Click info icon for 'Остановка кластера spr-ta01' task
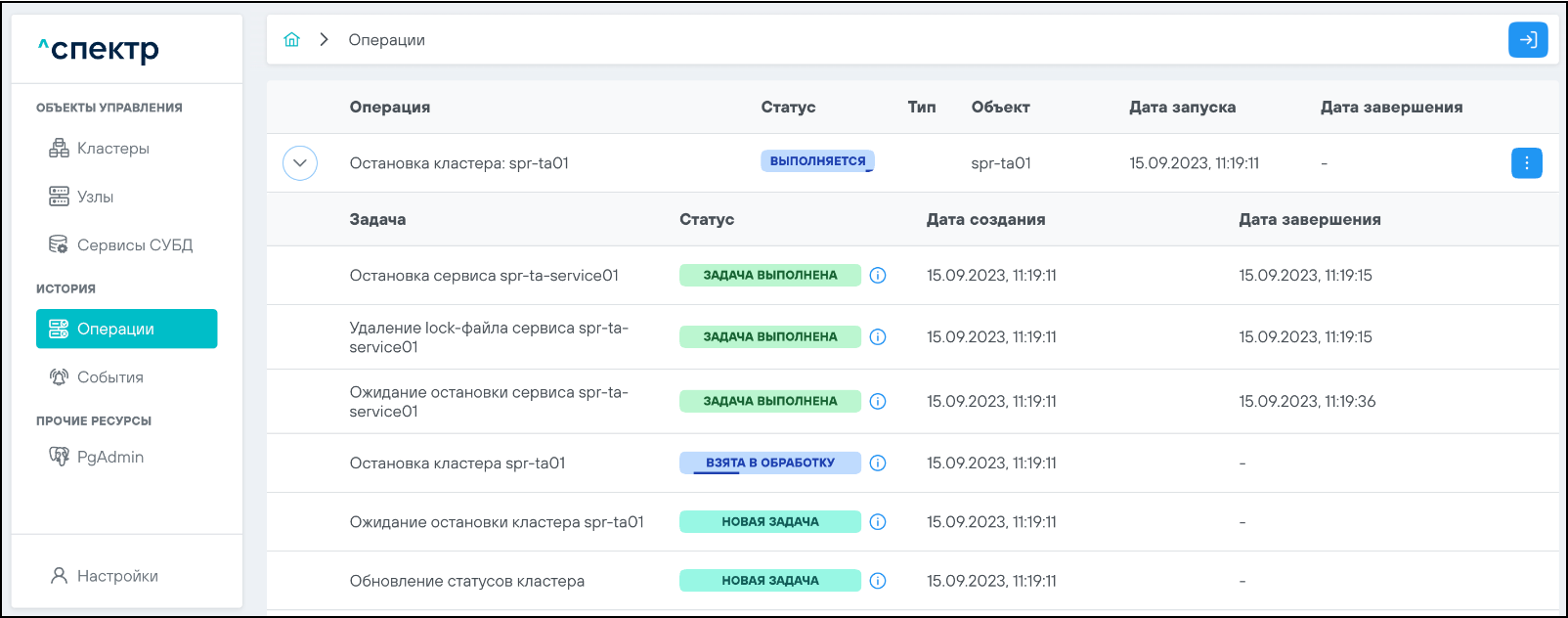1568x618 pixels. point(878,463)
